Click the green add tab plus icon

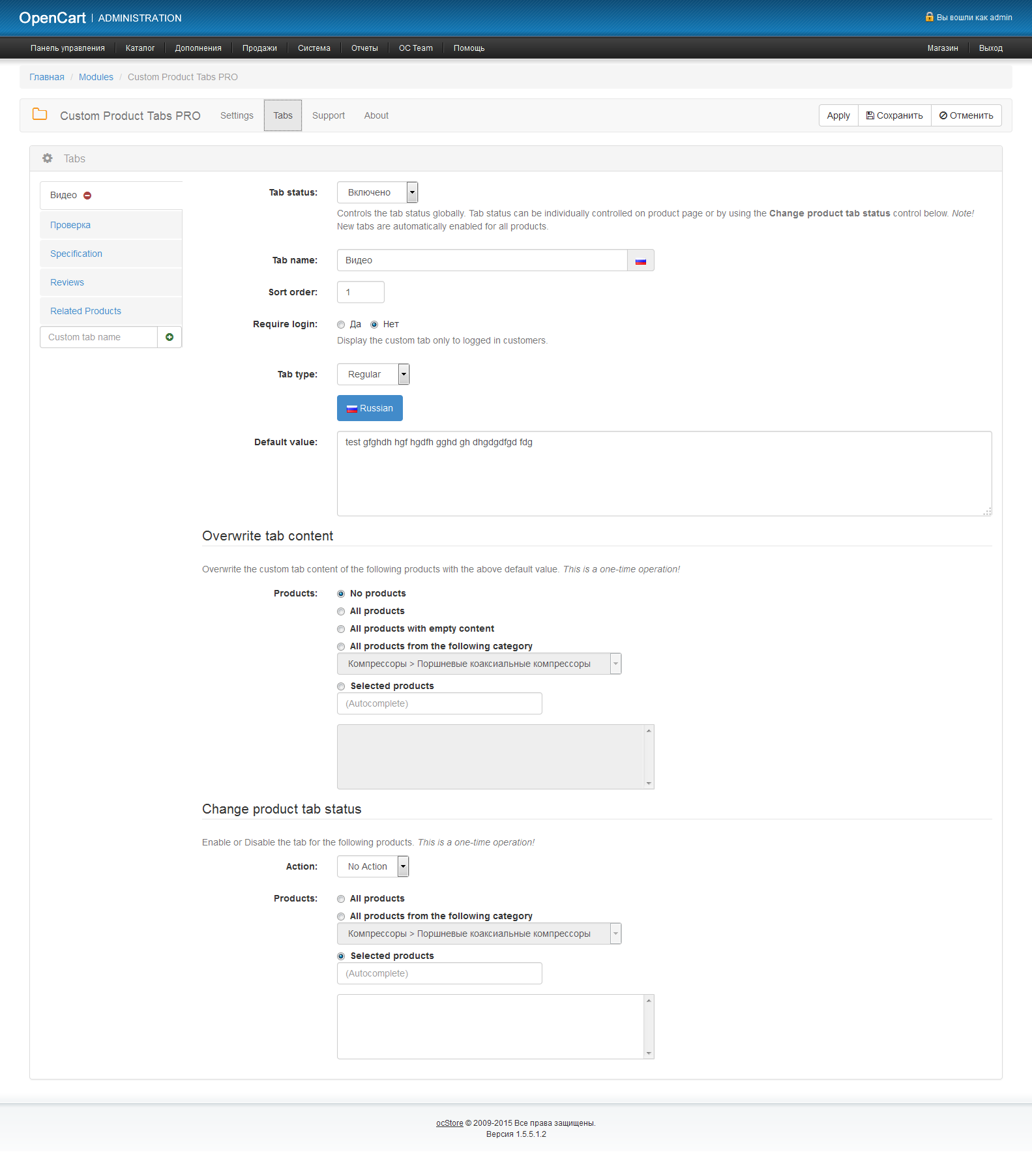170,337
